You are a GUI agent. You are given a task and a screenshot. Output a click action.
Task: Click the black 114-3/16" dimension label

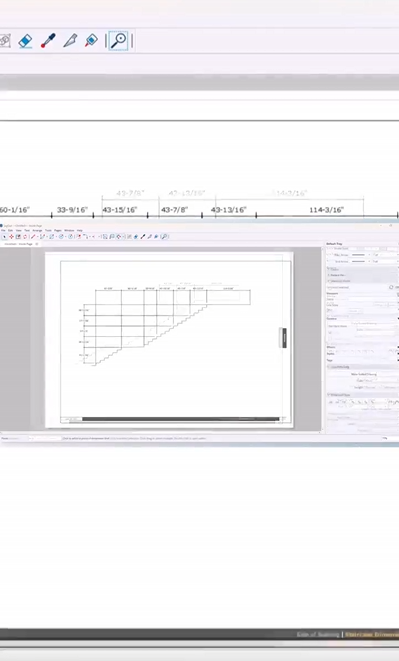(x=326, y=210)
